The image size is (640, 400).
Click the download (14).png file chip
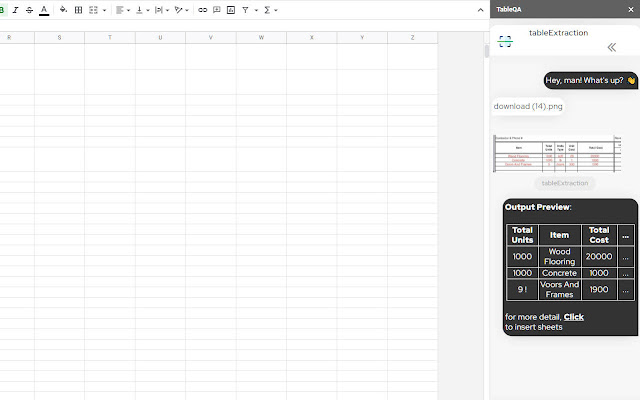click(528, 107)
